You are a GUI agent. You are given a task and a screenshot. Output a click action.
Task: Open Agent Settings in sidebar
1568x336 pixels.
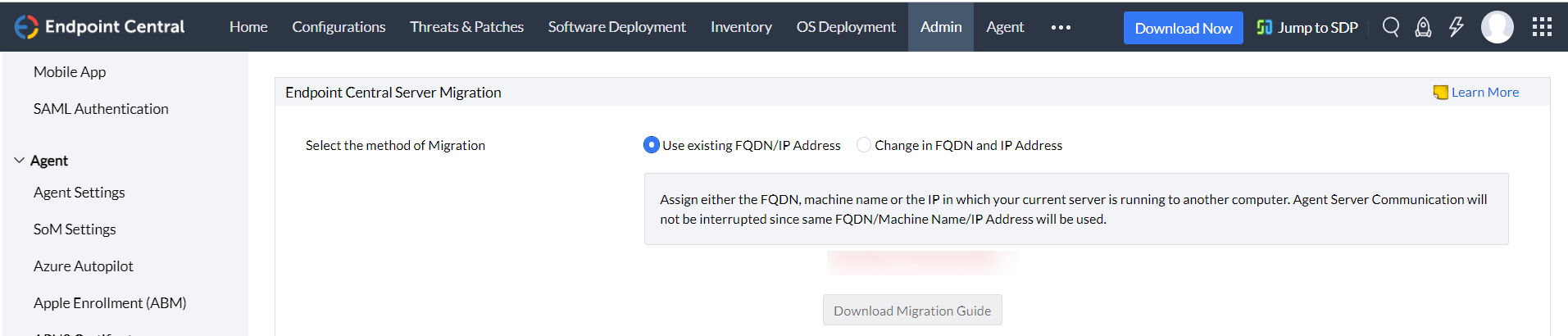[x=80, y=193]
